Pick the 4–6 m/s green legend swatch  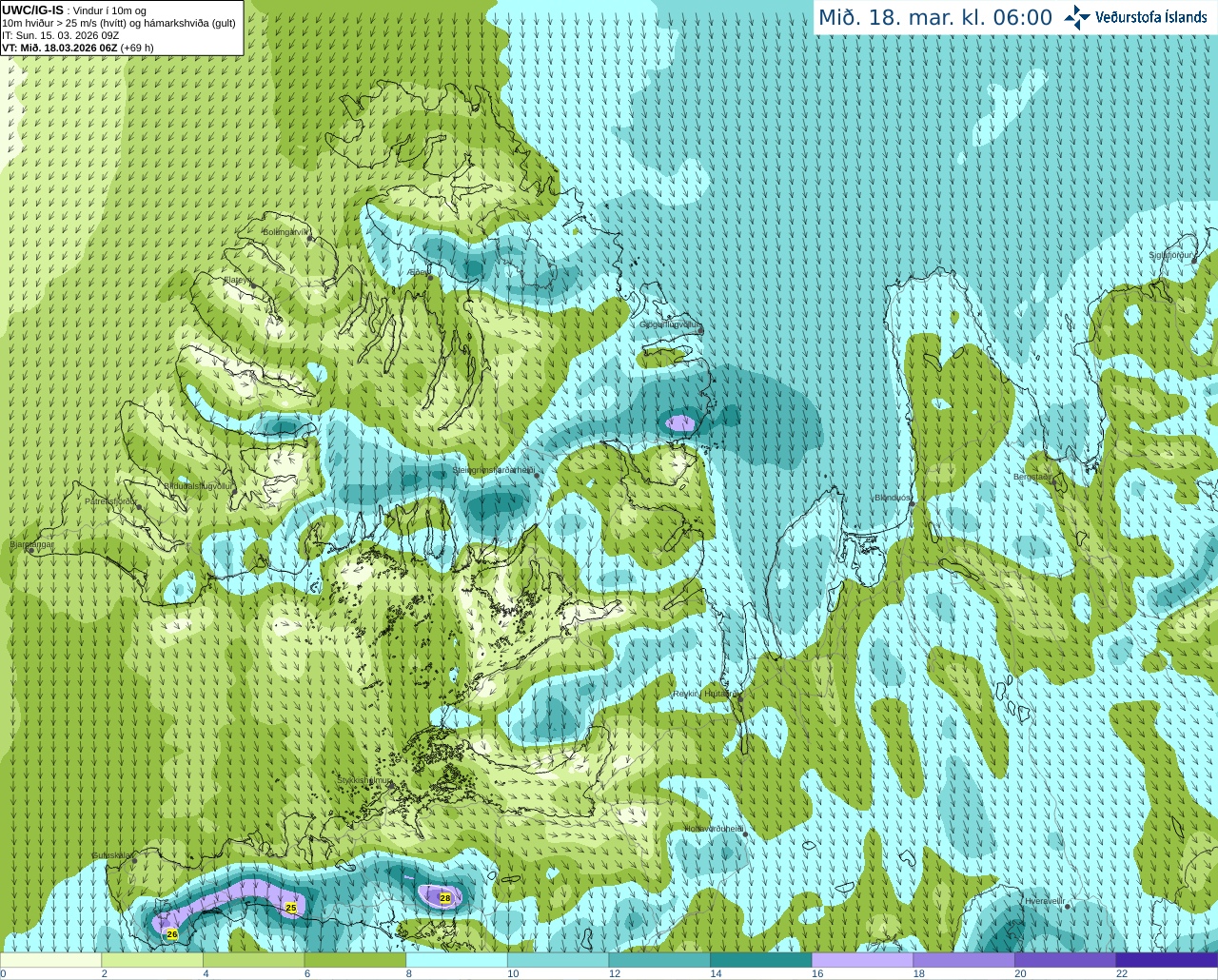[253, 960]
